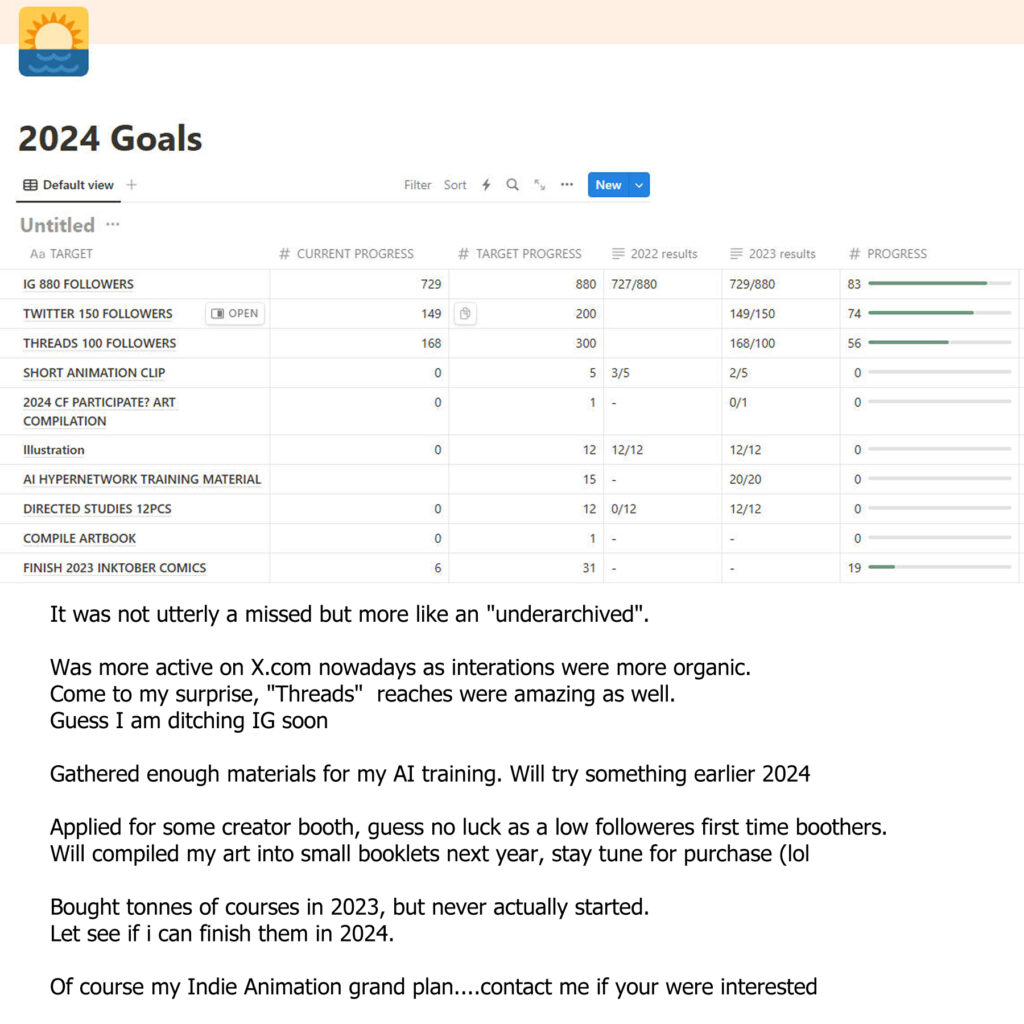Add a new view with plus icon
This screenshot has width=1024, height=1024.
click(x=131, y=185)
